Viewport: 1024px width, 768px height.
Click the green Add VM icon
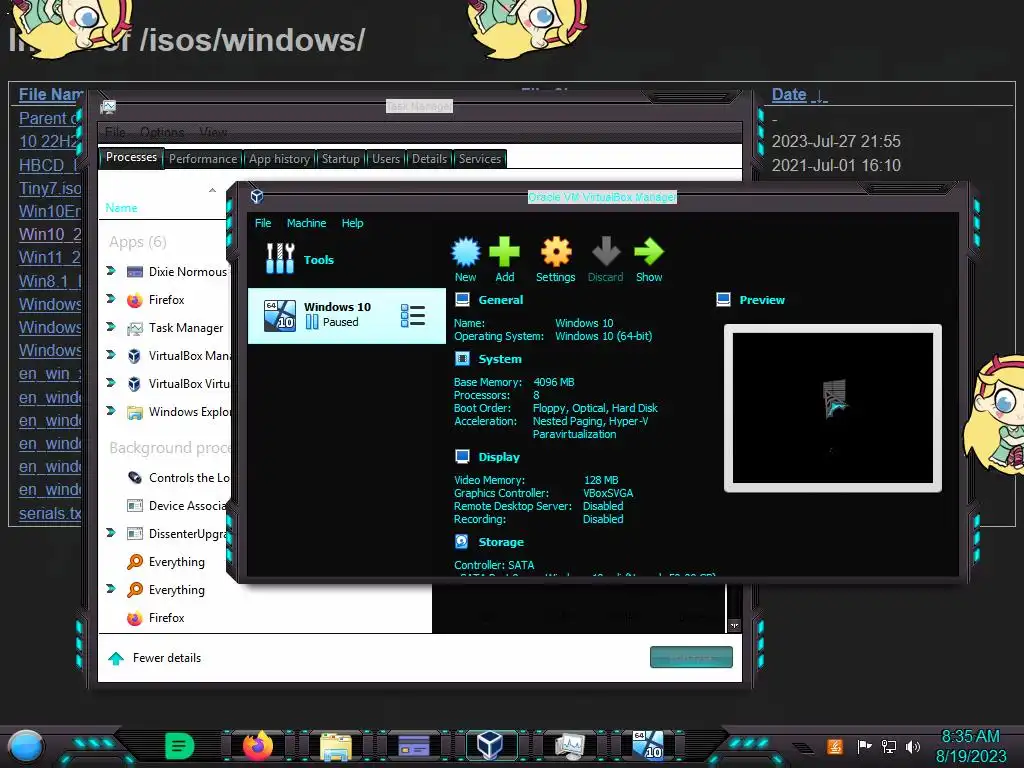click(x=504, y=259)
